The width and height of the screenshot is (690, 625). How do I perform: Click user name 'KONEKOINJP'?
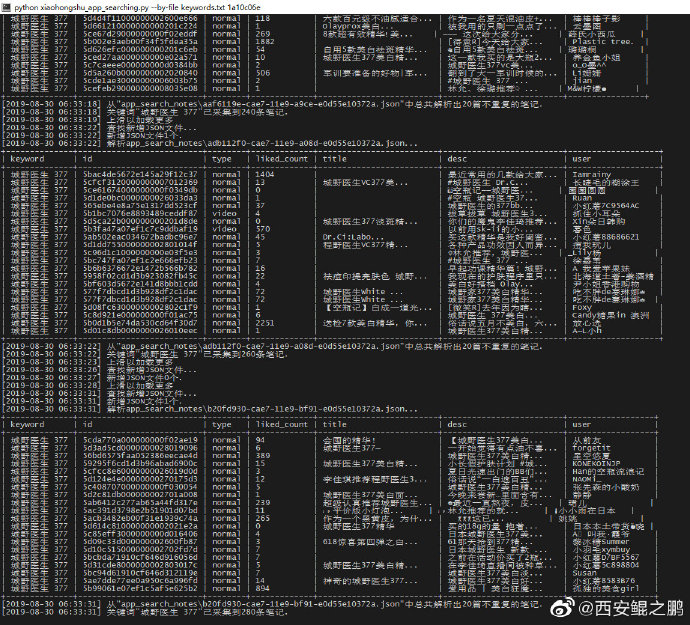click(x=596, y=463)
